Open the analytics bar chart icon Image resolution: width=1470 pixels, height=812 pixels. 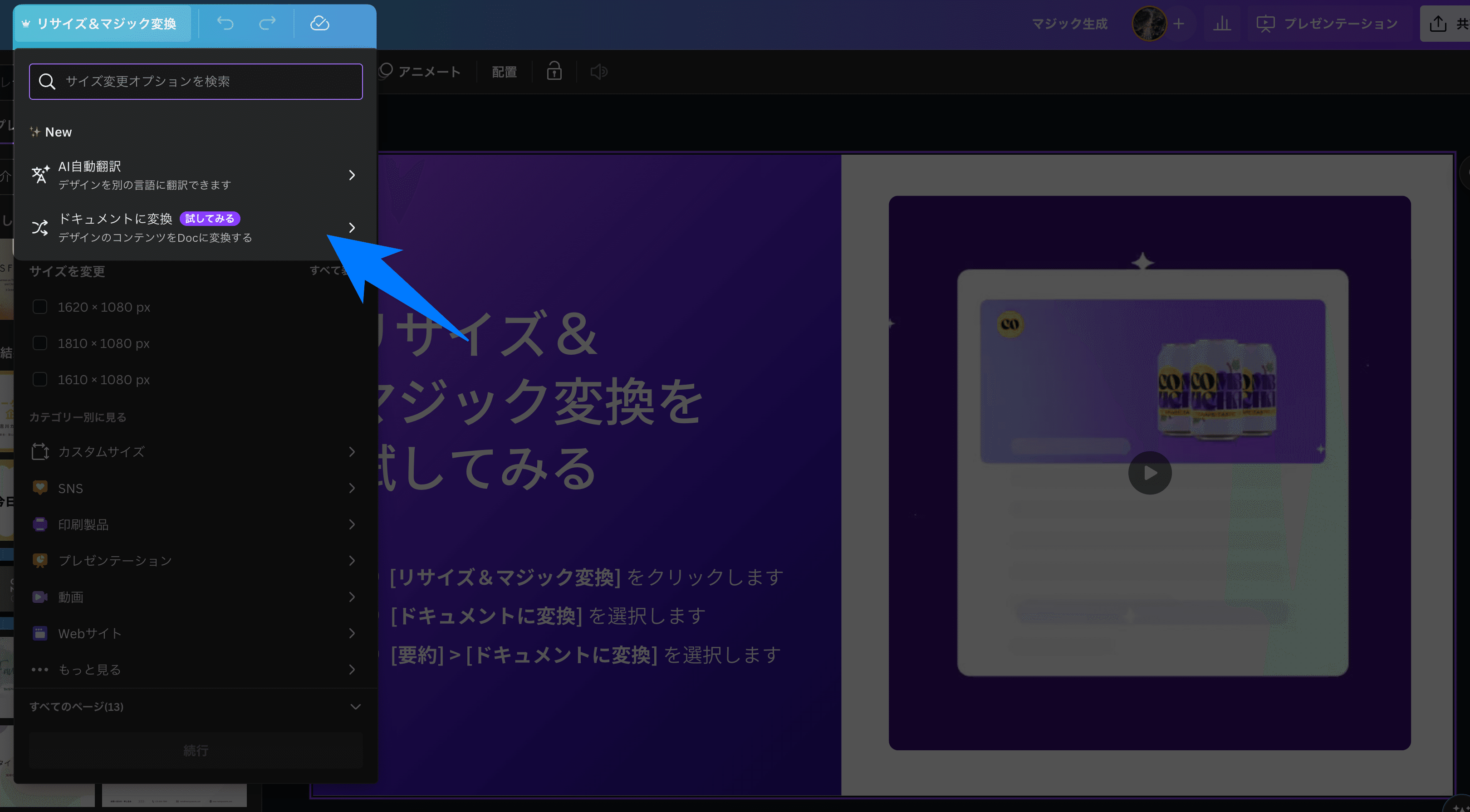[1222, 24]
